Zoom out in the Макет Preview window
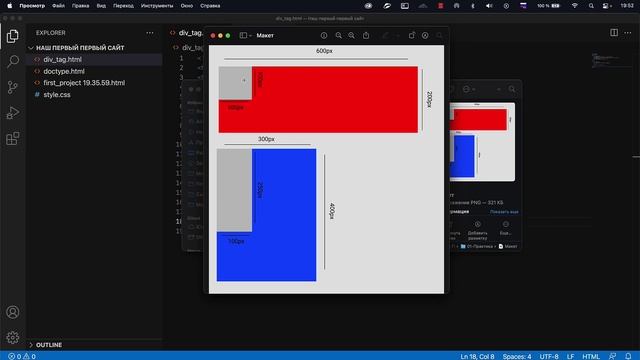 (x=338, y=36)
